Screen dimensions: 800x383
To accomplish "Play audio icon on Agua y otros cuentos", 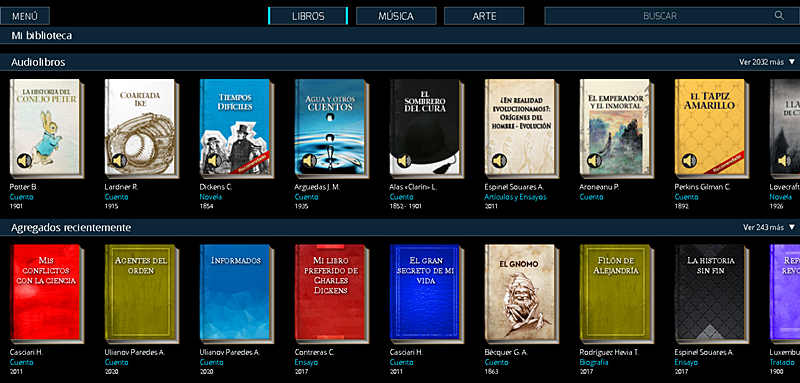I will pos(309,161).
